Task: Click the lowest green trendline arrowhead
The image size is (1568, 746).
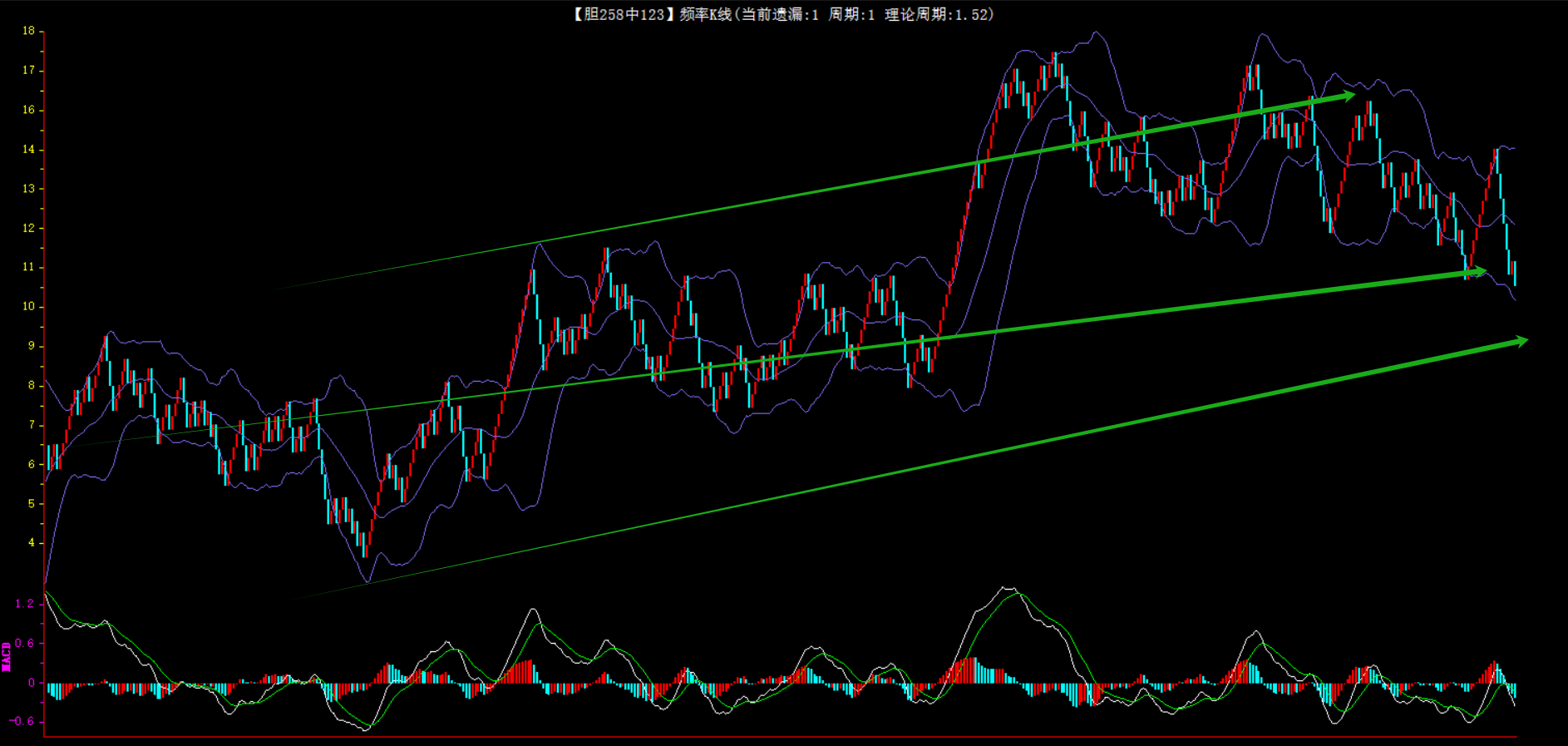Action: point(1521,341)
